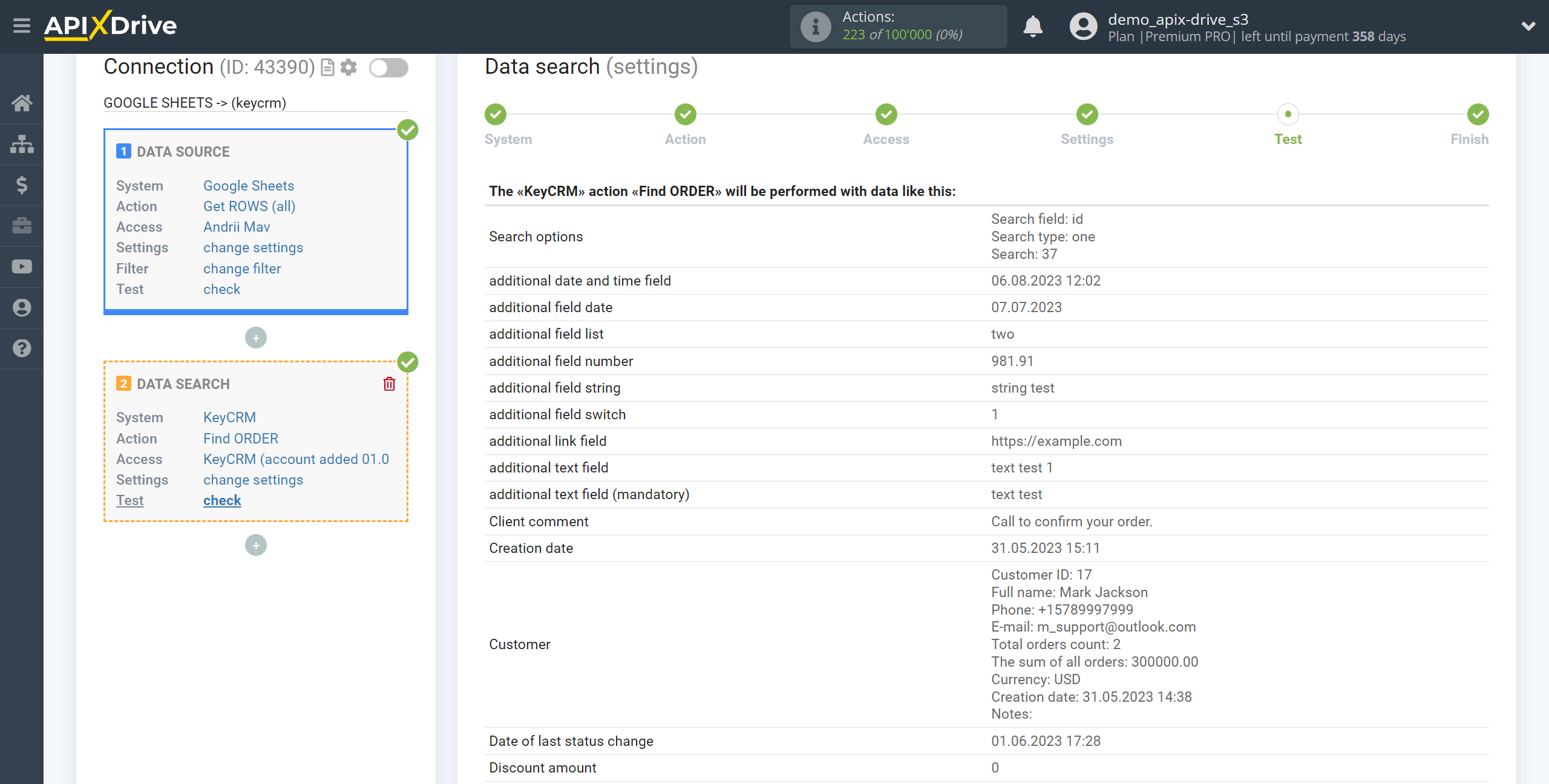Open the connection settings gear
This screenshot has width=1549, height=784.
tap(349, 67)
